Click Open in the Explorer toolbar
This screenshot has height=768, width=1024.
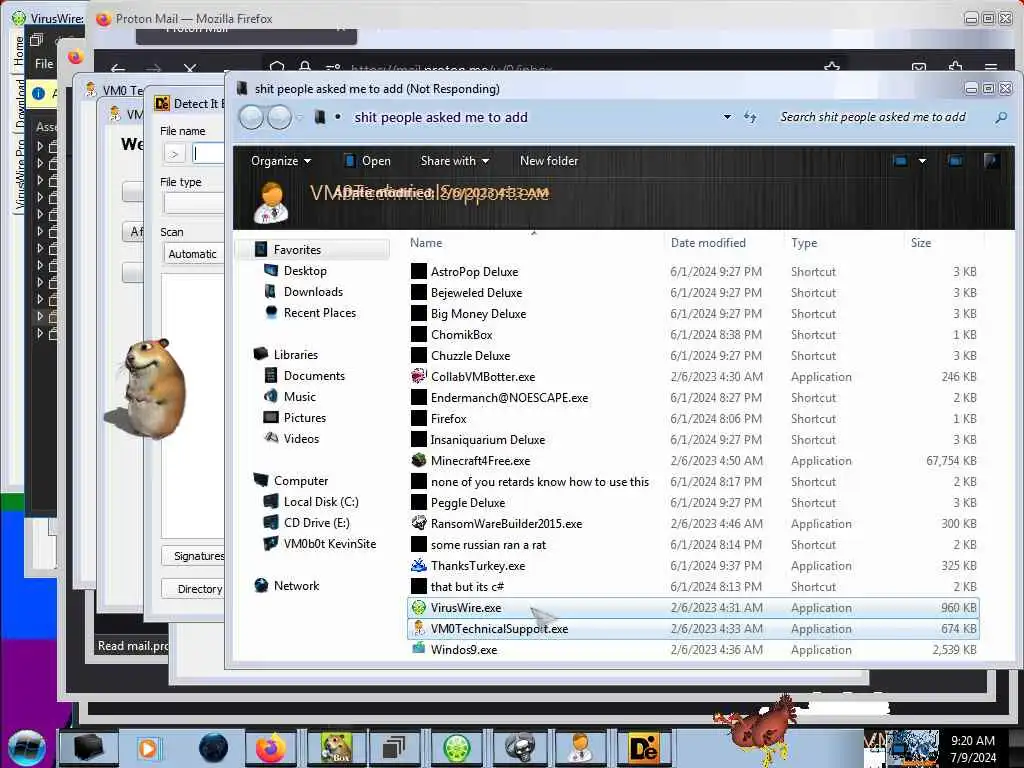click(x=368, y=161)
